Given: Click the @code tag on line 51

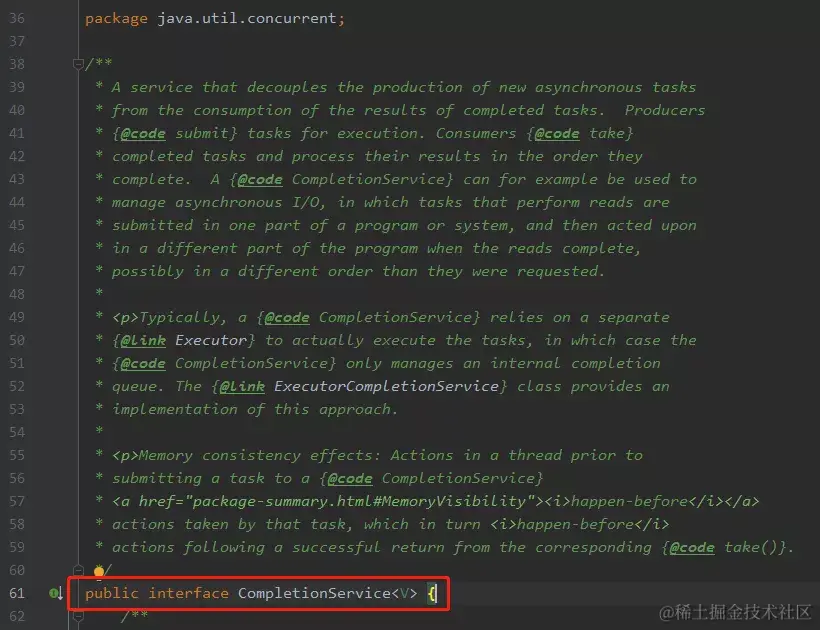Looking at the screenshot, I should (x=143, y=364).
